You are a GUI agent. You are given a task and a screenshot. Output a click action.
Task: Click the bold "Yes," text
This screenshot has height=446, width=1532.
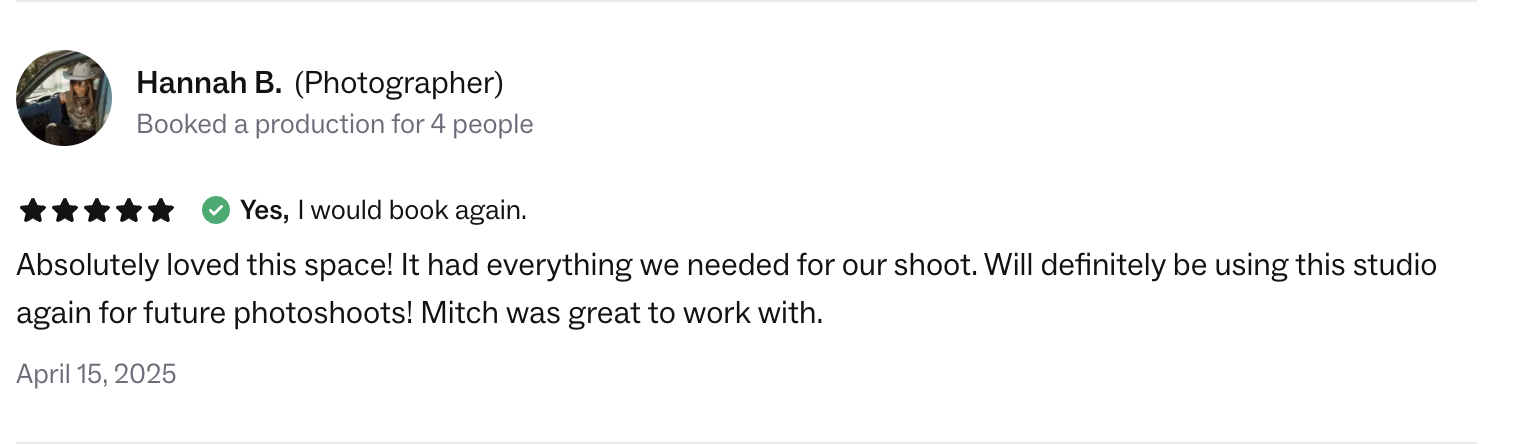coord(264,211)
